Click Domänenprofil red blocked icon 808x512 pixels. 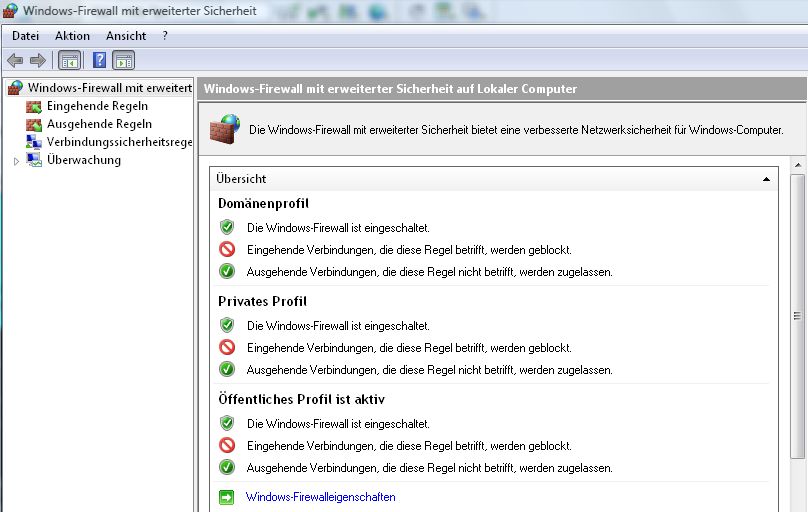[x=227, y=249]
